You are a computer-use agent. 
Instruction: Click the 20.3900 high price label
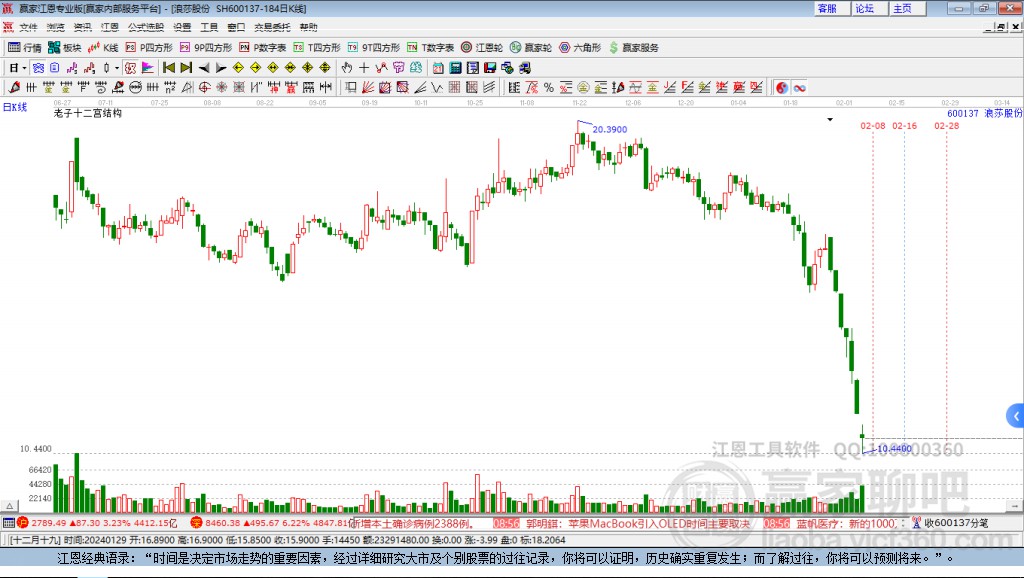pyautogui.click(x=609, y=129)
